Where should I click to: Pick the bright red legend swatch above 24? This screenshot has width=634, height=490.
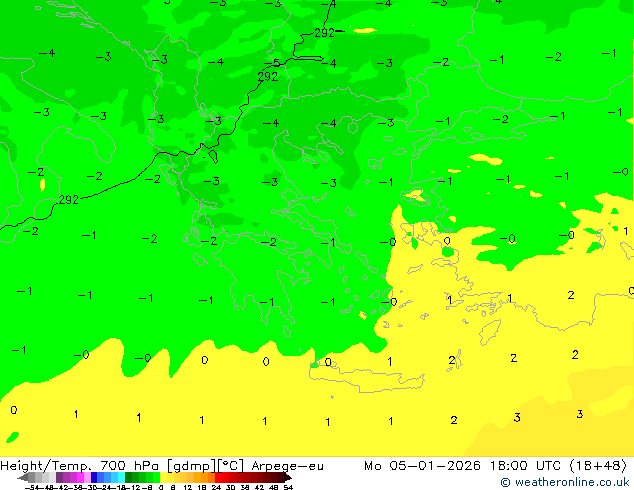pos(218,477)
